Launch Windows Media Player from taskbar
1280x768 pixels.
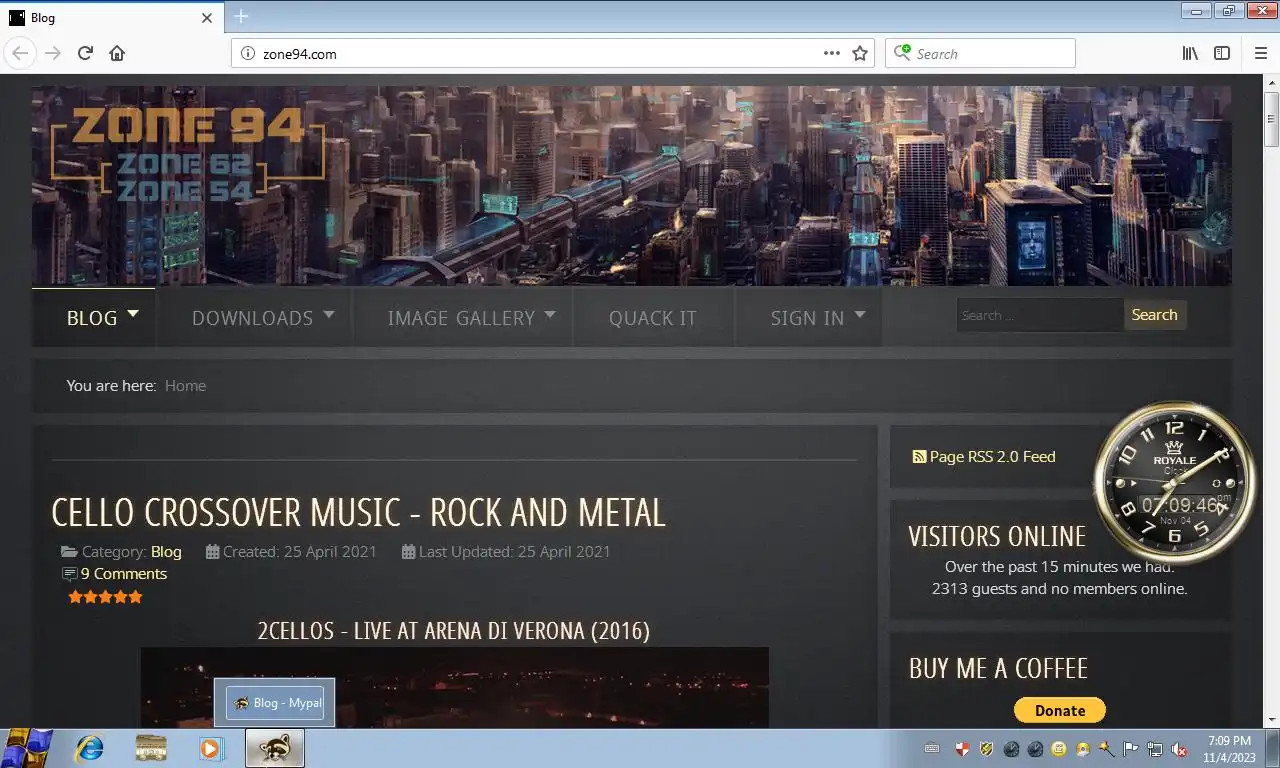212,748
